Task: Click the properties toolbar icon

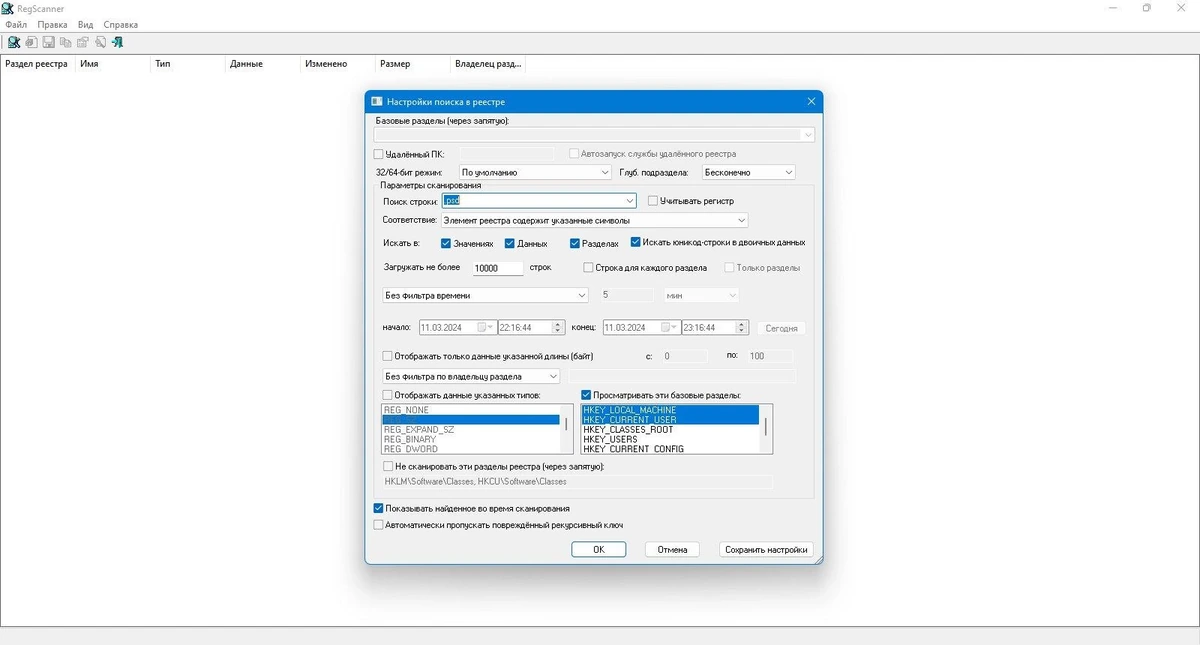Action: 83,42
